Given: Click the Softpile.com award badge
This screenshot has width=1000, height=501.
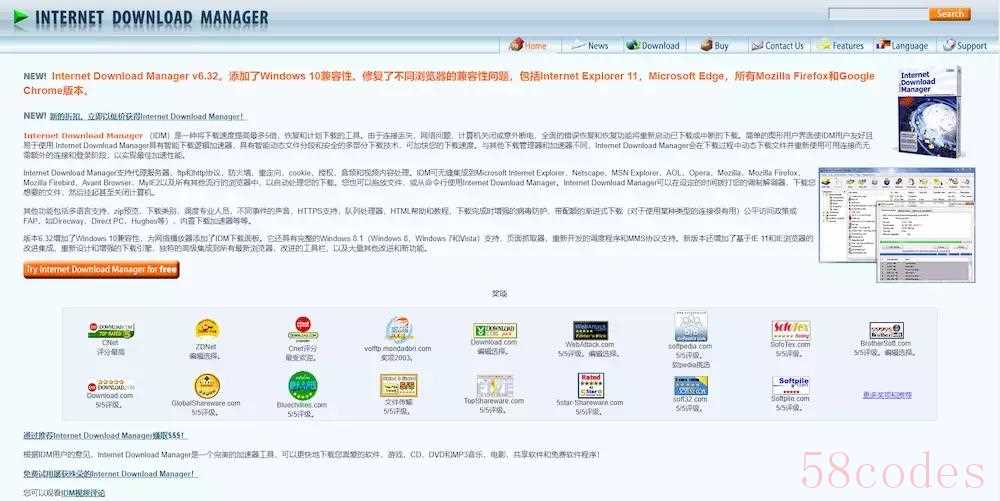Looking at the screenshot, I should click(791, 386).
